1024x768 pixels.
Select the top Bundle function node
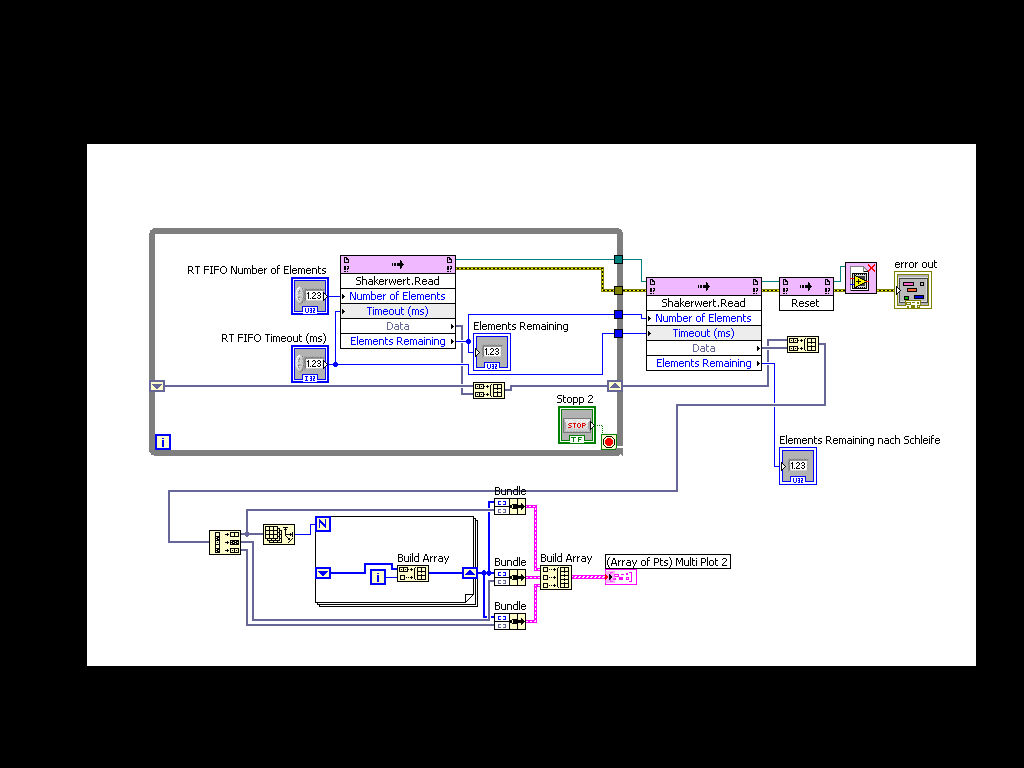click(x=509, y=506)
